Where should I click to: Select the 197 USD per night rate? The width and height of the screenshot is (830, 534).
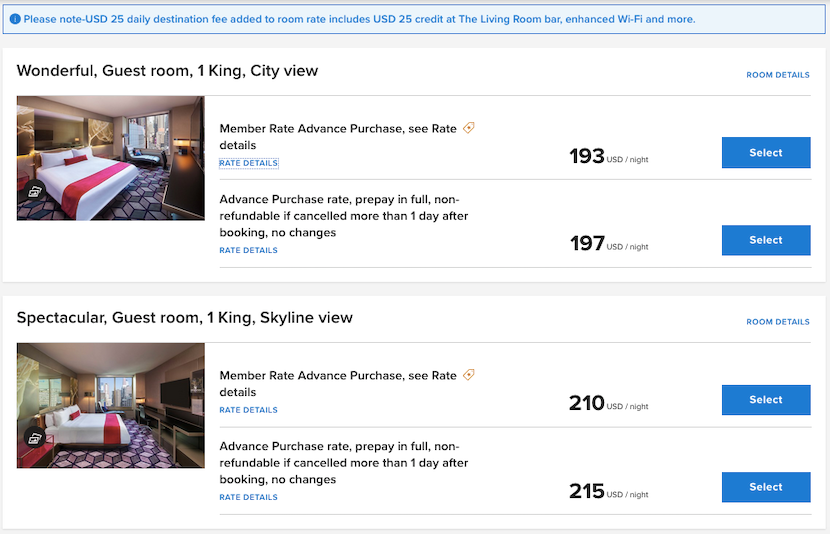pos(765,240)
